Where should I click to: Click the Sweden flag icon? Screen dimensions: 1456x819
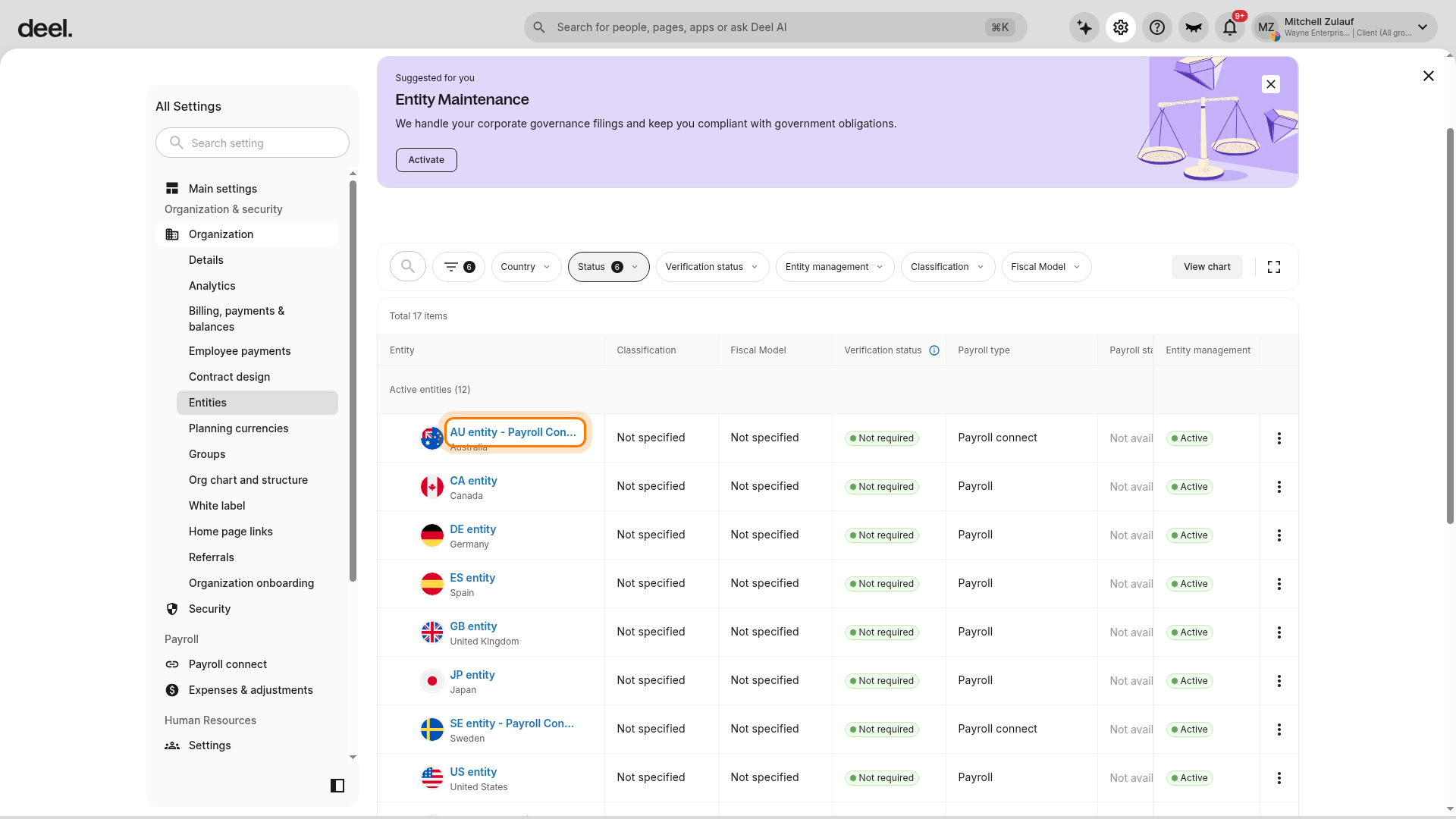[432, 730]
